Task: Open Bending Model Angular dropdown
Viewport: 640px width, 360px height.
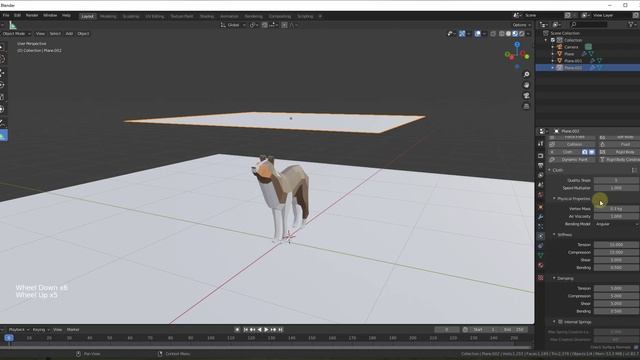Action: coord(617,224)
